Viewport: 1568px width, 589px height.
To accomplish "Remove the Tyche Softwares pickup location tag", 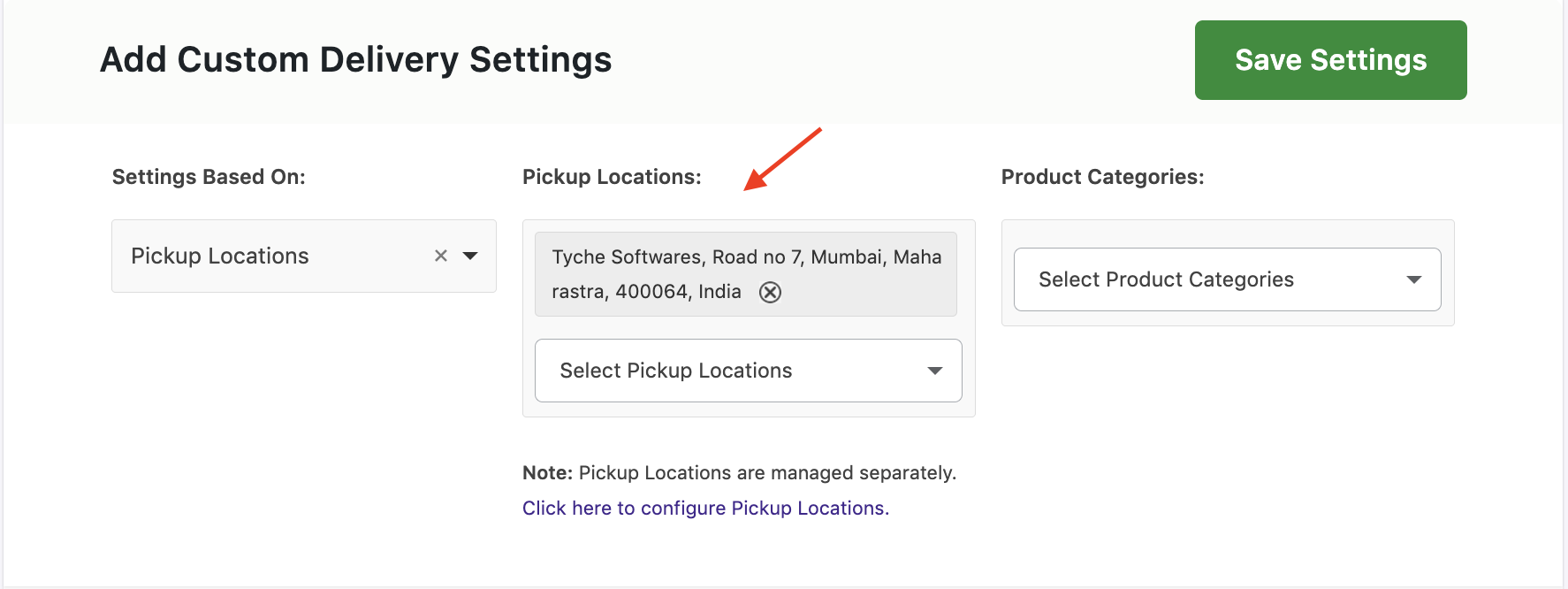I will point(770,293).
